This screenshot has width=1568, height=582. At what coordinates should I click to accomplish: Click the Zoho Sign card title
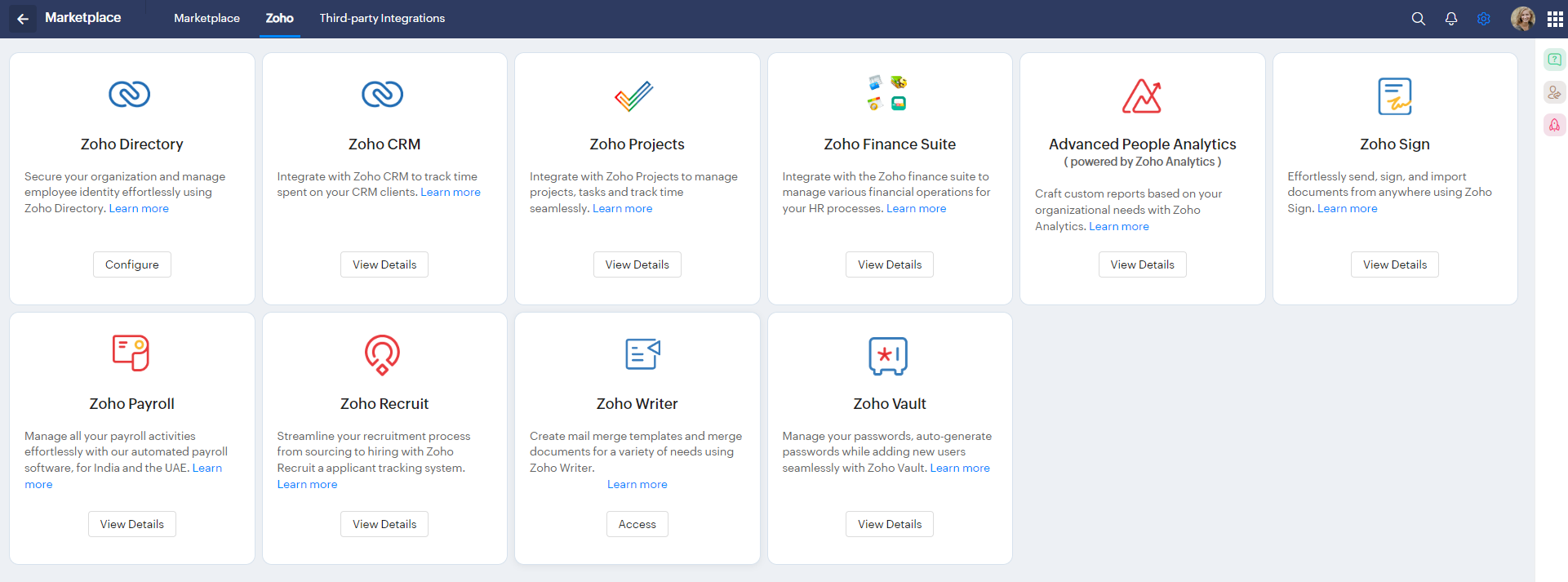pyautogui.click(x=1395, y=144)
